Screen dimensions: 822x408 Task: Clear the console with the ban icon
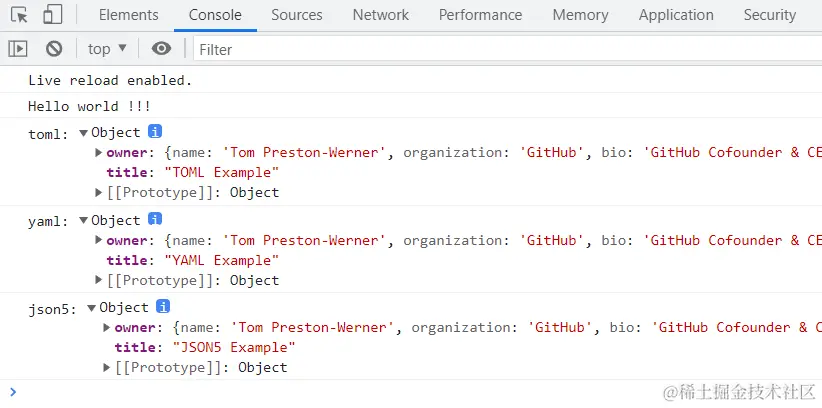[x=54, y=48]
